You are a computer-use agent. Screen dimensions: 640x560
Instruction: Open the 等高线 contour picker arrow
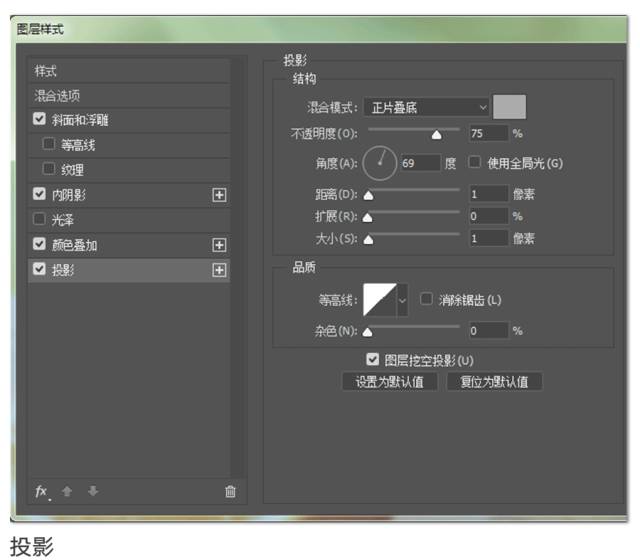point(402,300)
